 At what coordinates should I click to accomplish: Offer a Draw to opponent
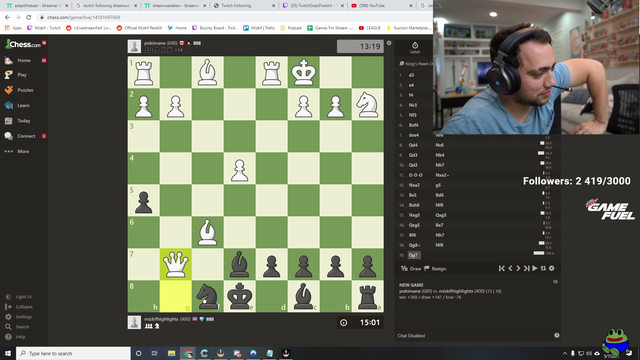[x=411, y=269]
